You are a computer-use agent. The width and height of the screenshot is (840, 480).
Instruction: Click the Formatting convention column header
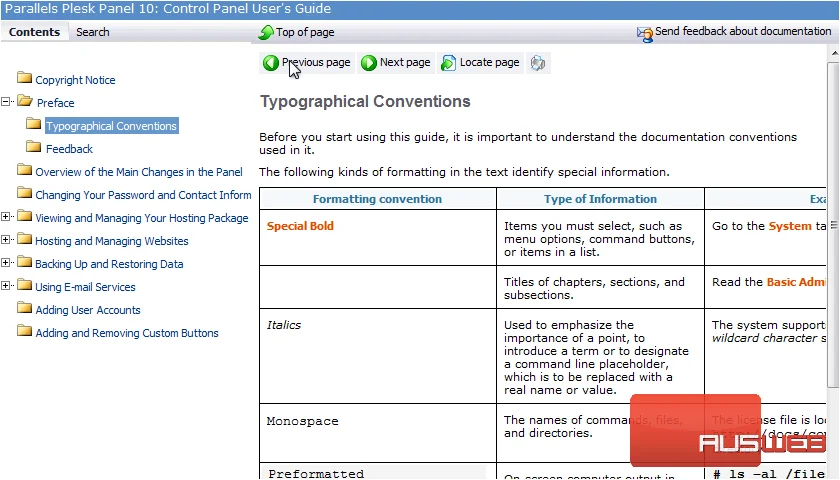(377, 199)
